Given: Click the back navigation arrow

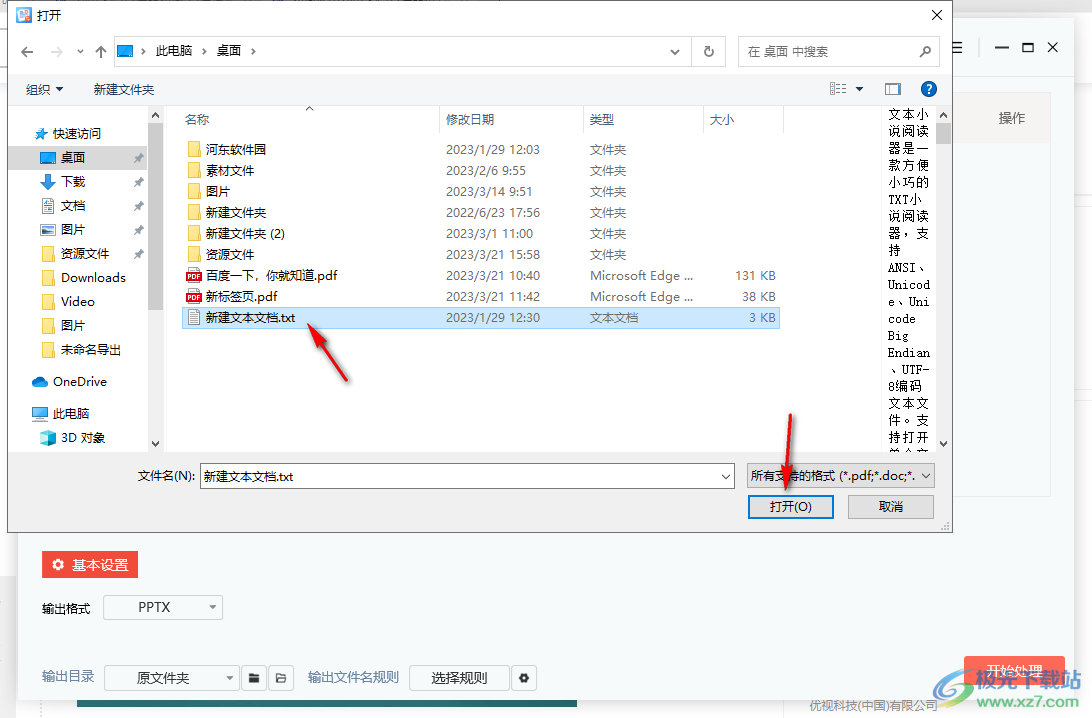Looking at the screenshot, I should (27, 51).
